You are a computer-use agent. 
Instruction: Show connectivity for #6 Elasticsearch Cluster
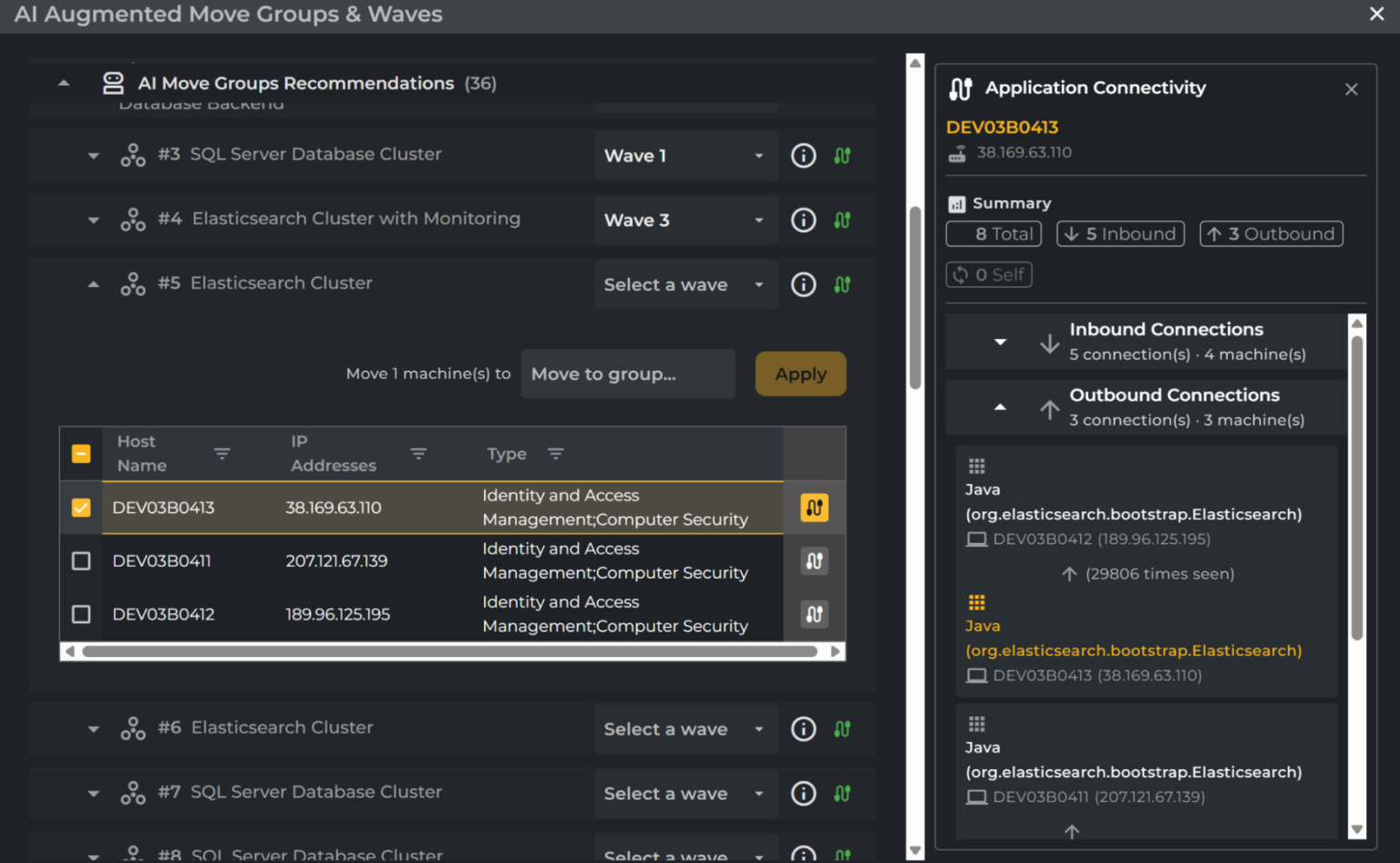coord(842,729)
